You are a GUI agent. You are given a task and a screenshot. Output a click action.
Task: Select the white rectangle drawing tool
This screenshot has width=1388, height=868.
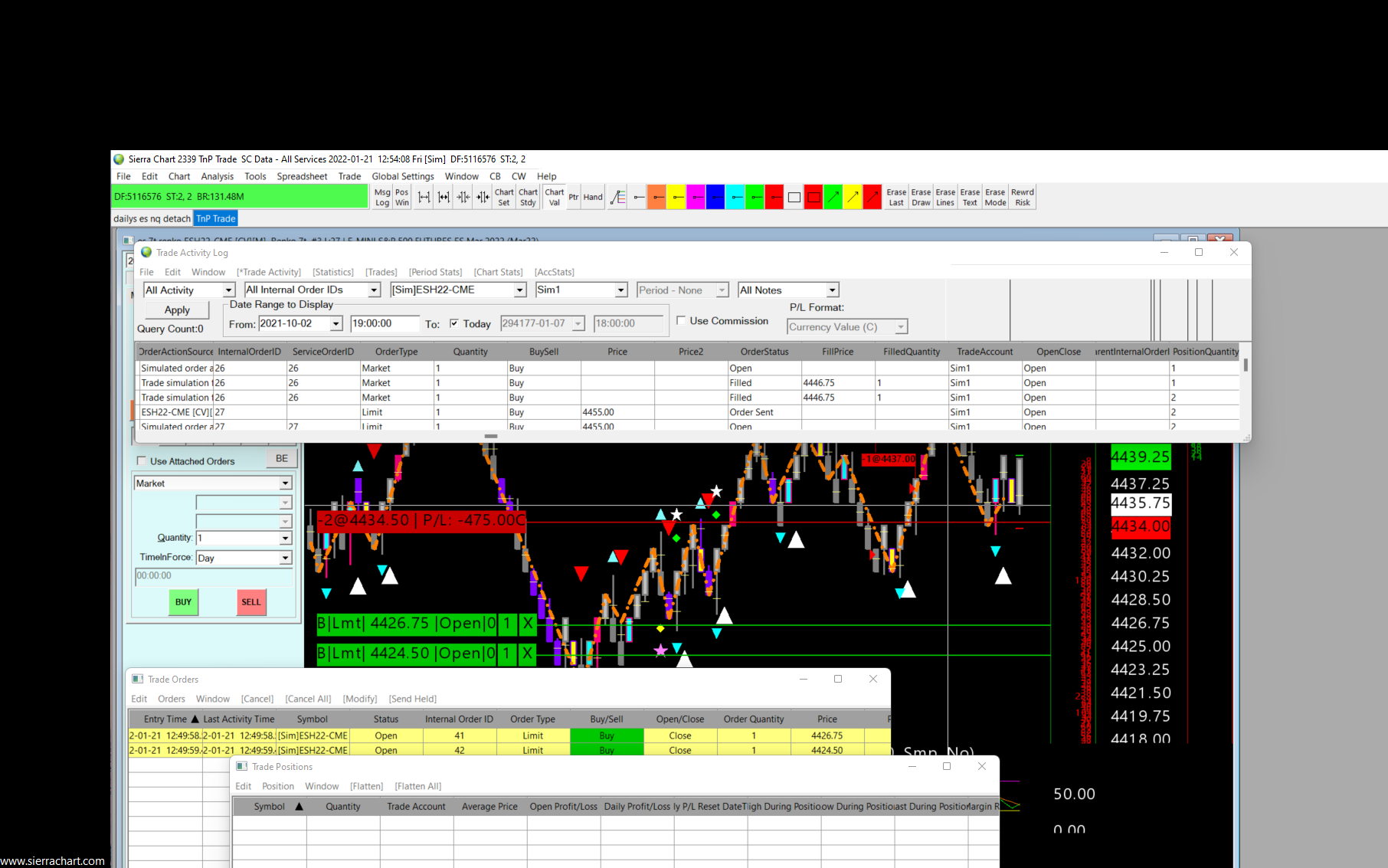point(794,198)
